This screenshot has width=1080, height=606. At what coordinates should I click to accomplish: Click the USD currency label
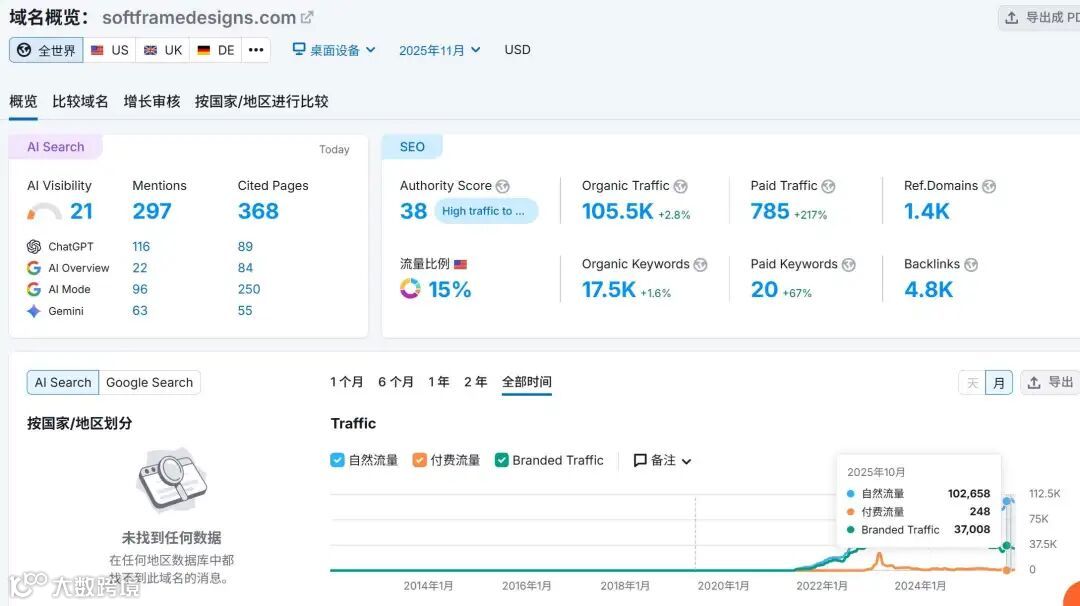pyautogui.click(x=517, y=50)
